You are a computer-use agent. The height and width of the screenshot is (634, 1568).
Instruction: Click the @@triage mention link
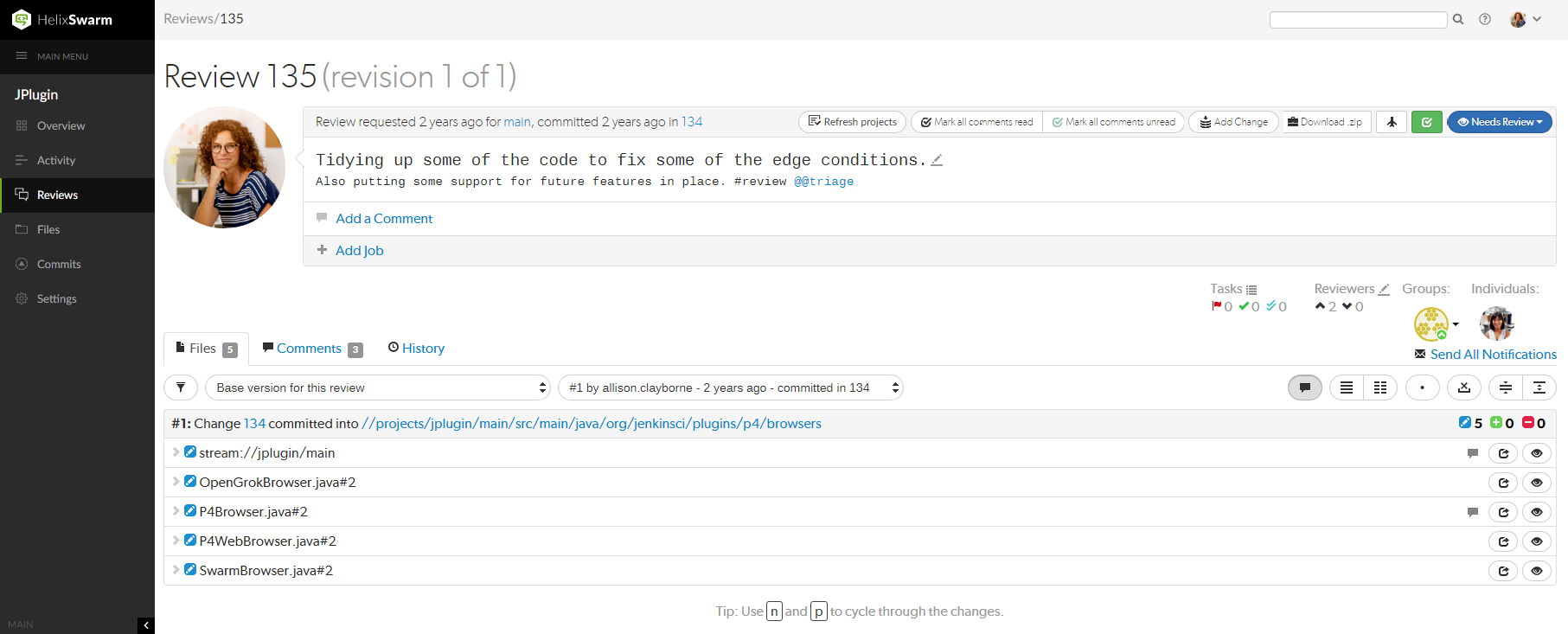pos(823,182)
